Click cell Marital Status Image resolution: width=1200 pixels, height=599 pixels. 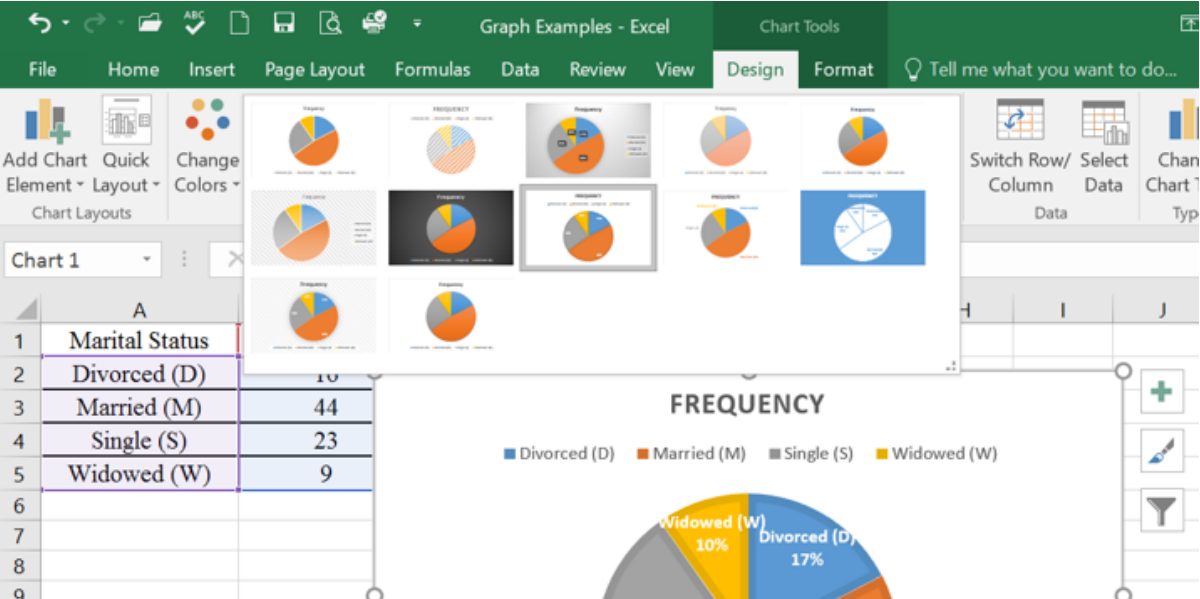pos(140,340)
